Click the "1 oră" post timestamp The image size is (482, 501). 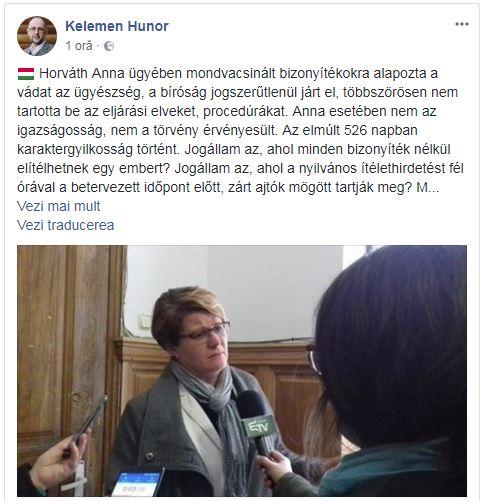point(79,46)
